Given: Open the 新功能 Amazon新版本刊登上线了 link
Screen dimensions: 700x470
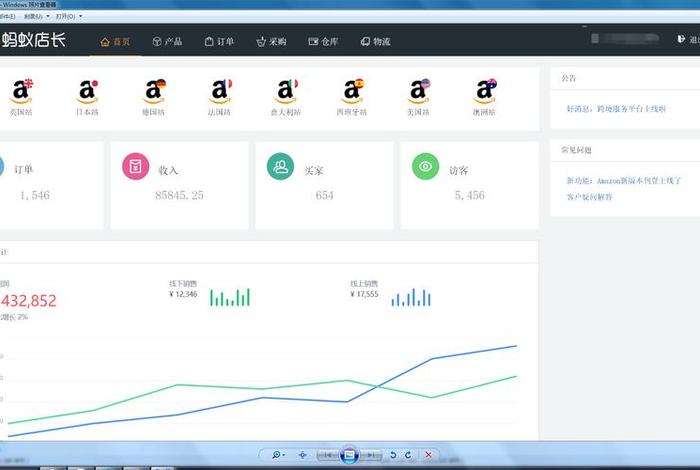Looking at the screenshot, I should click(x=624, y=181).
